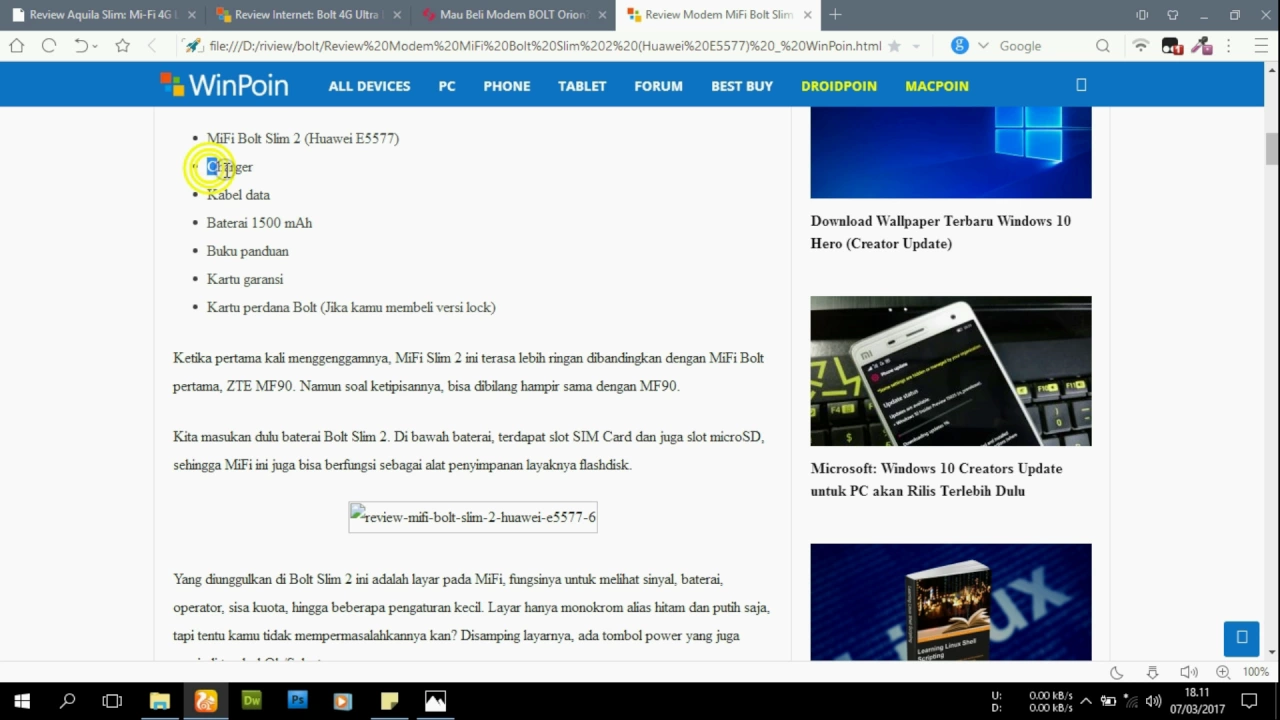This screenshot has width=1280, height=720.
Task: Open the address bar dropdown arrow
Action: tap(916, 46)
